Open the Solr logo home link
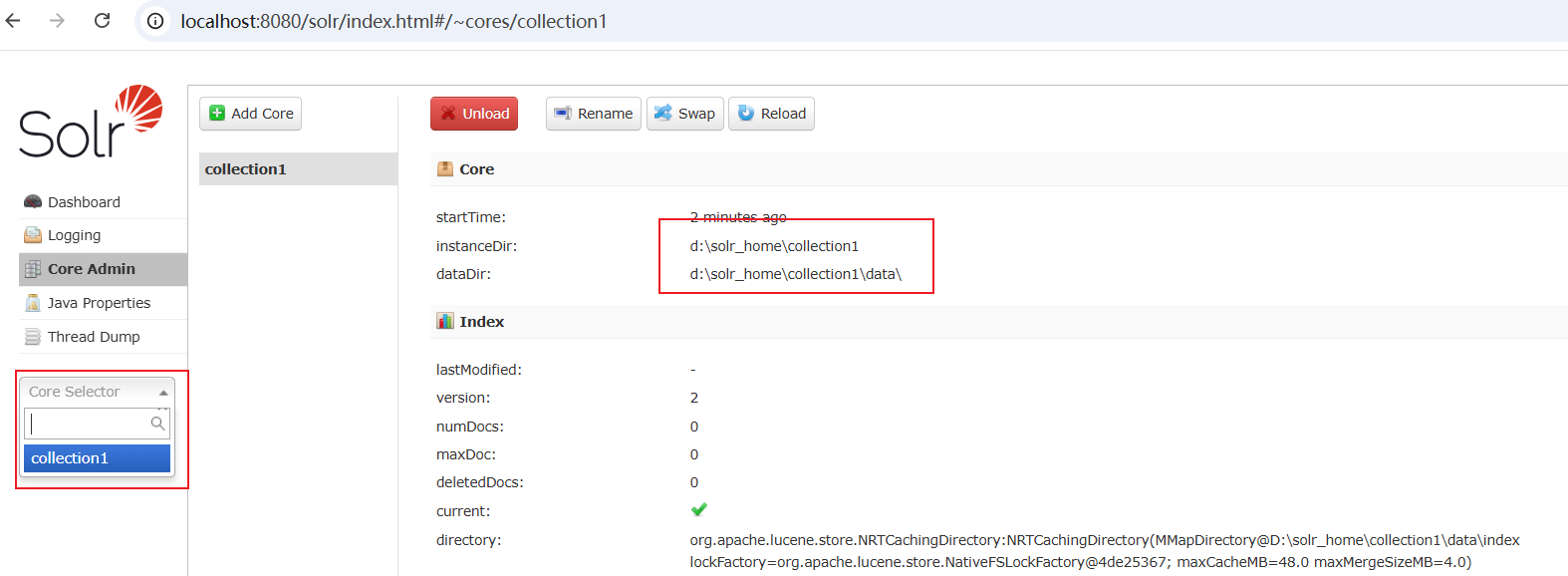1568x576 pixels. click(91, 122)
